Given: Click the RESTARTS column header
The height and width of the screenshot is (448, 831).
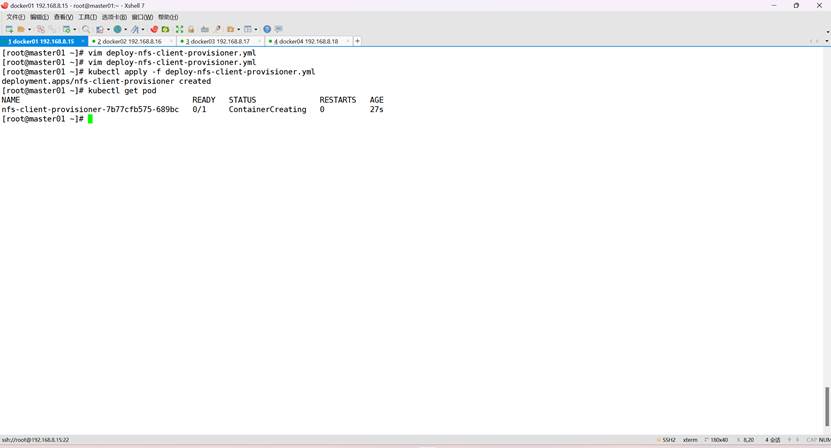Looking at the screenshot, I should (x=338, y=100).
